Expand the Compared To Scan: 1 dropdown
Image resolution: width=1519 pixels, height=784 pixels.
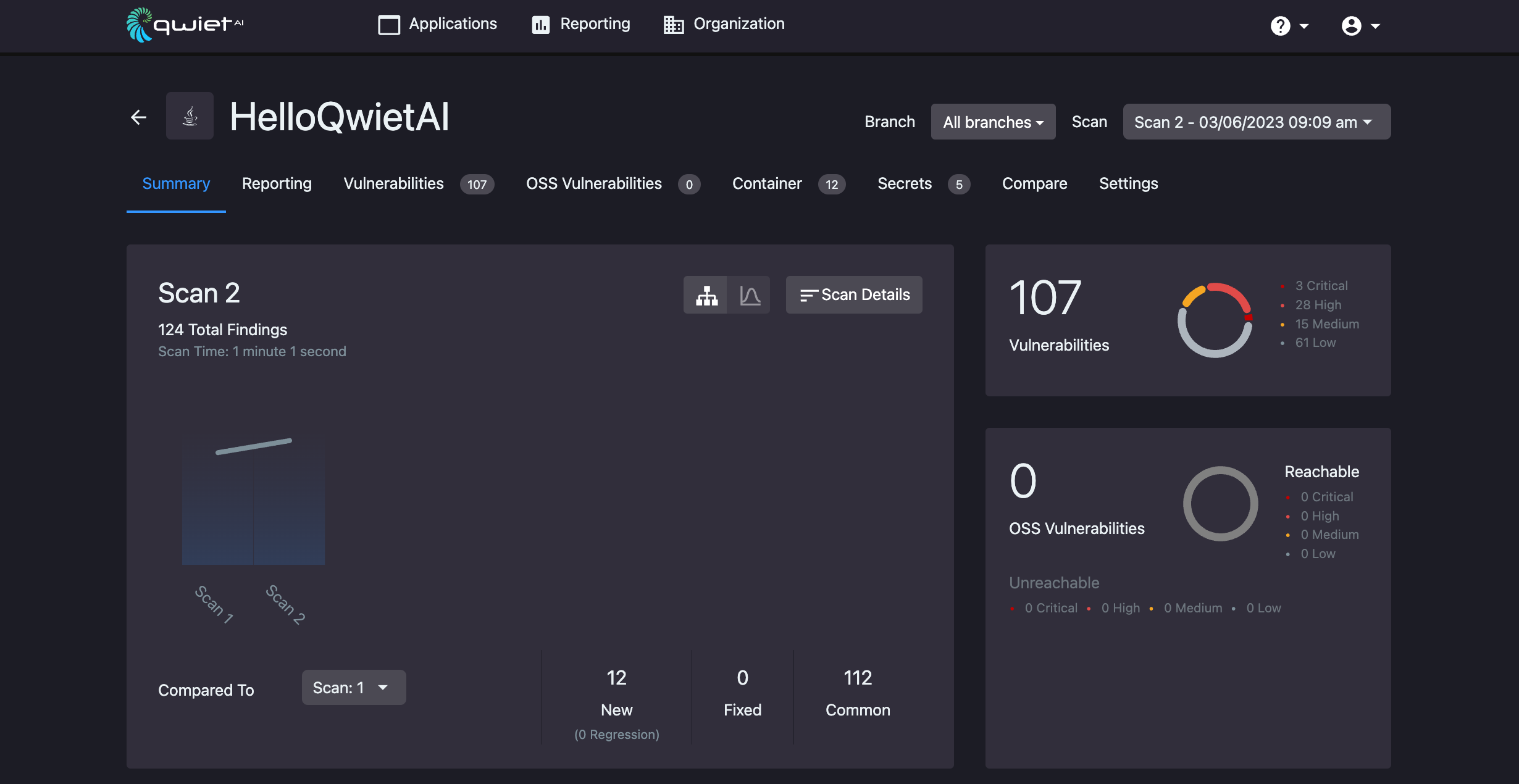354,688
